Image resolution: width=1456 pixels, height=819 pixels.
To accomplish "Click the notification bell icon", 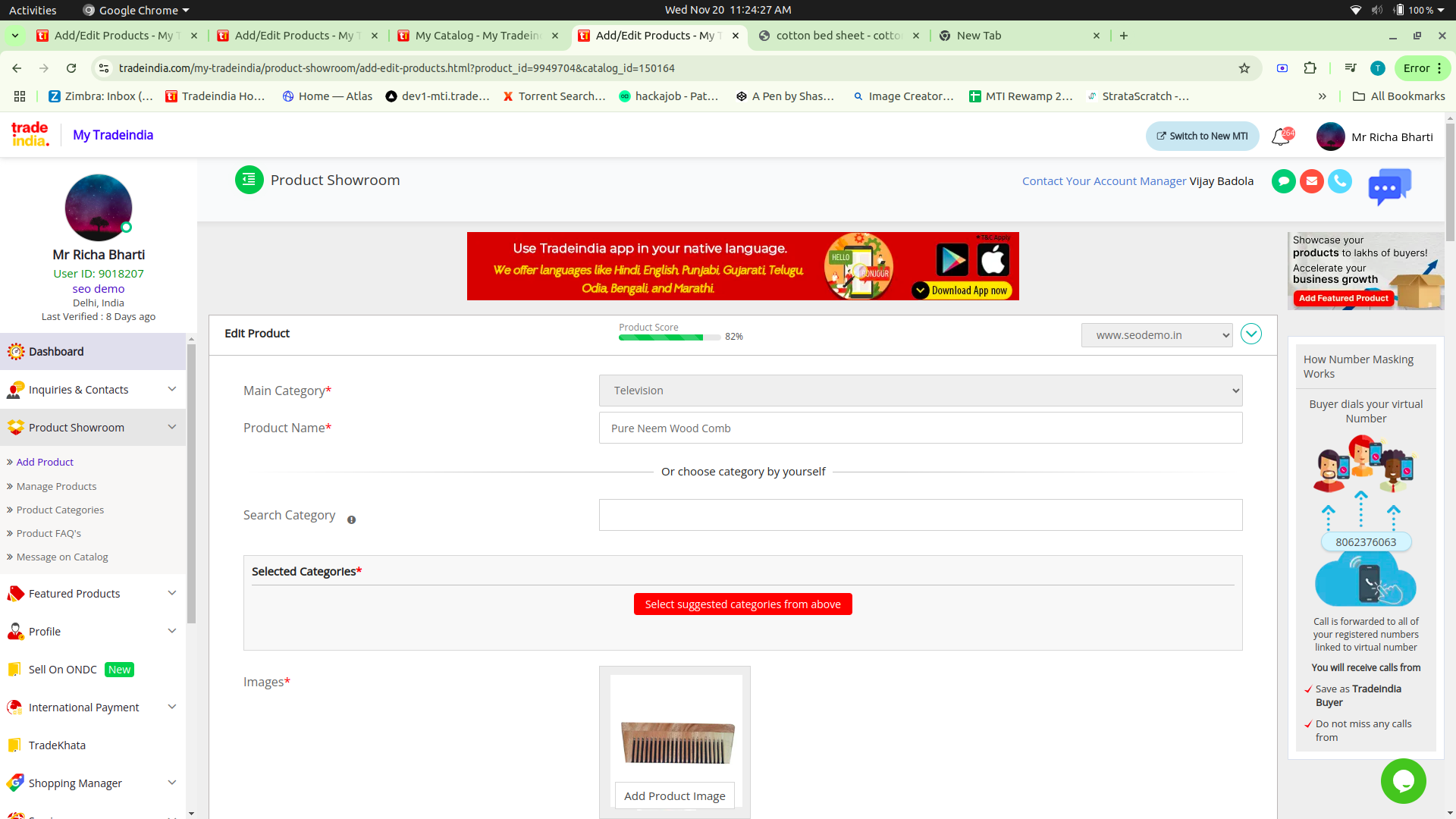I will [x=1281, y=136].
